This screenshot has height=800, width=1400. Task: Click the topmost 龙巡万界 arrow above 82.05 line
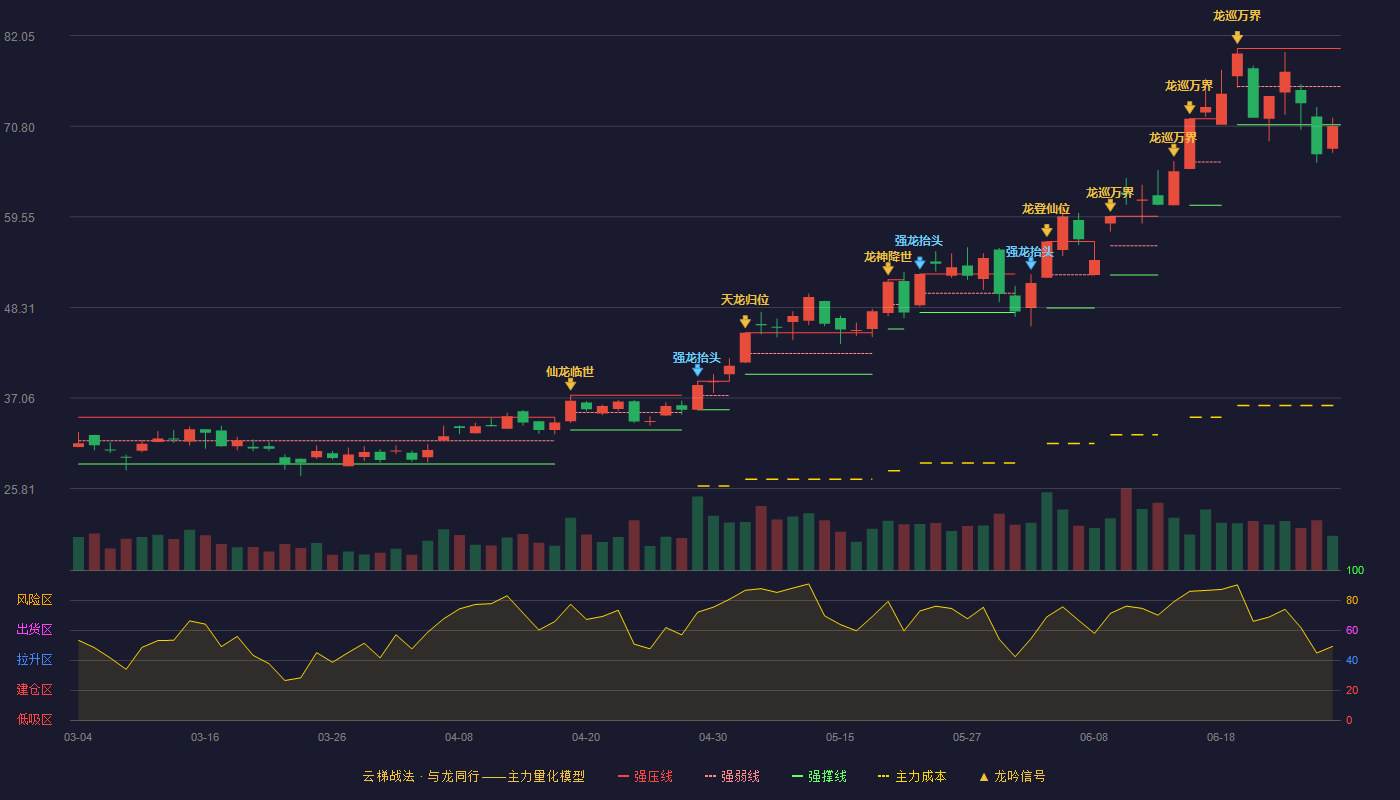click(x=1237, y=38)
